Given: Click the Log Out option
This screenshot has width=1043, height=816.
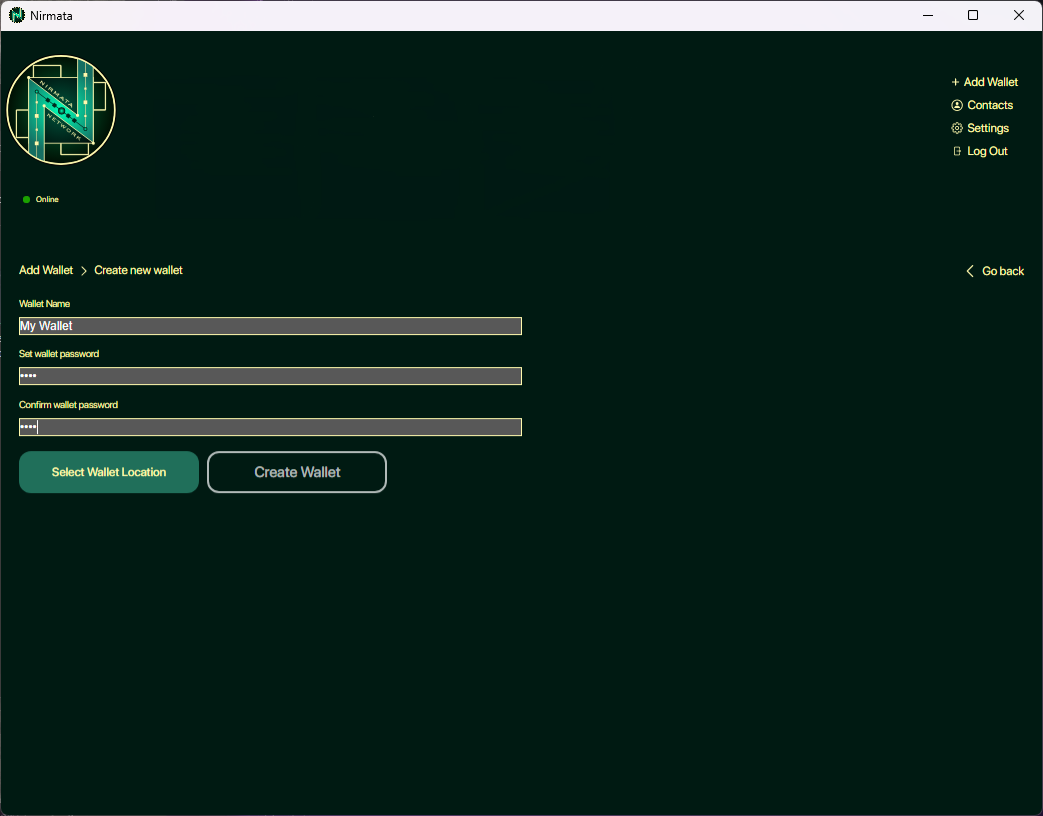Looking at the screenshot, I should 987,150.
